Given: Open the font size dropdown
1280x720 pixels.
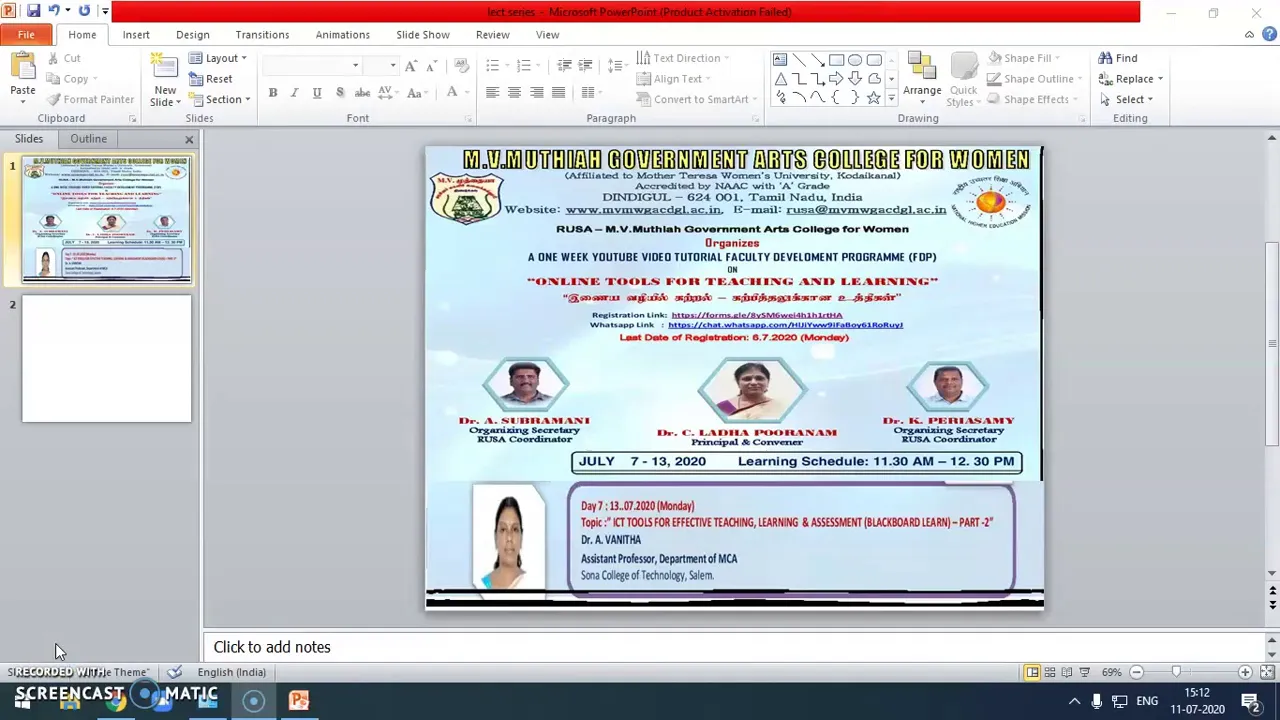Looking at the screenshot, I should click(392, 66).
